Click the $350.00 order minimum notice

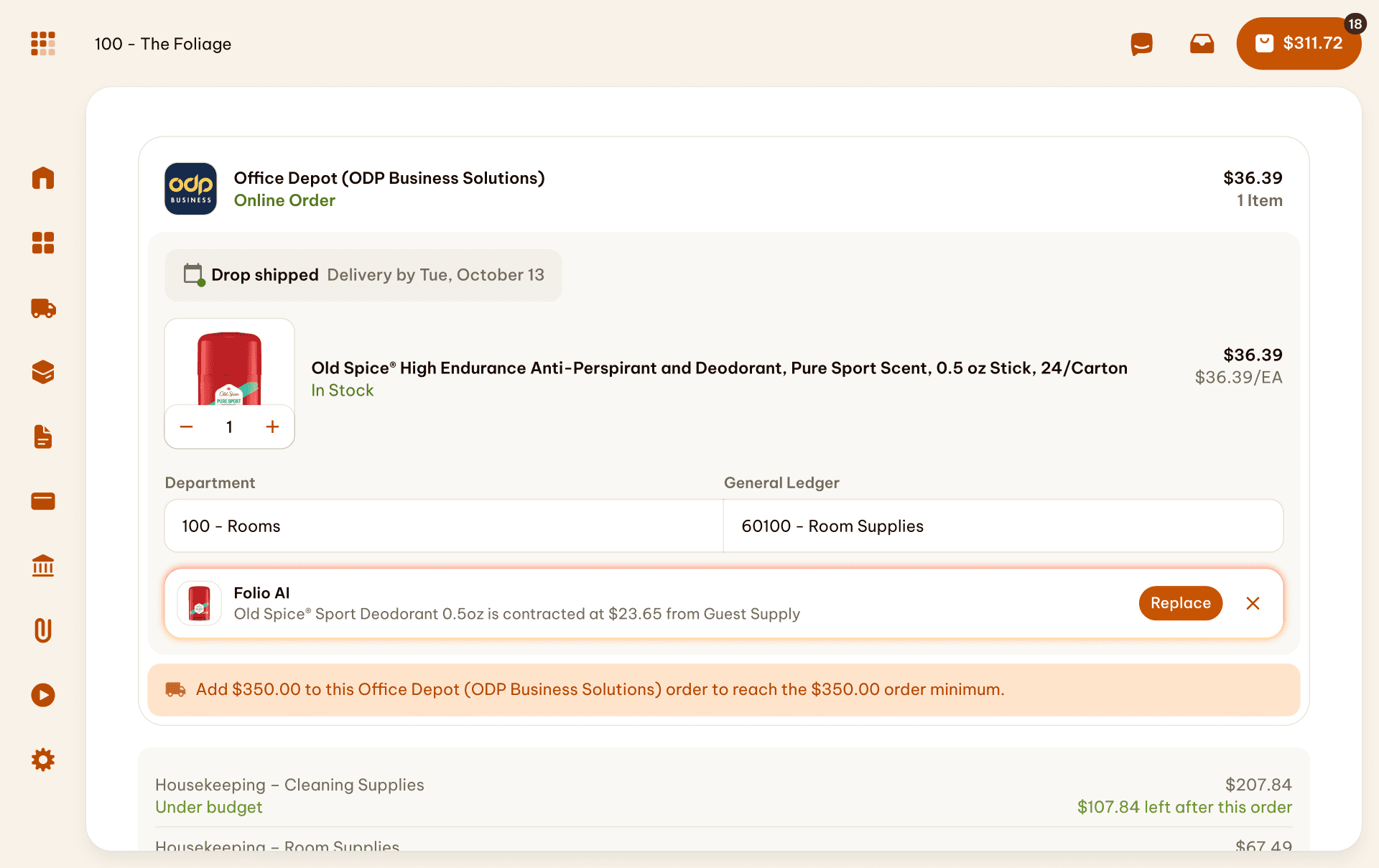(724, 689)
